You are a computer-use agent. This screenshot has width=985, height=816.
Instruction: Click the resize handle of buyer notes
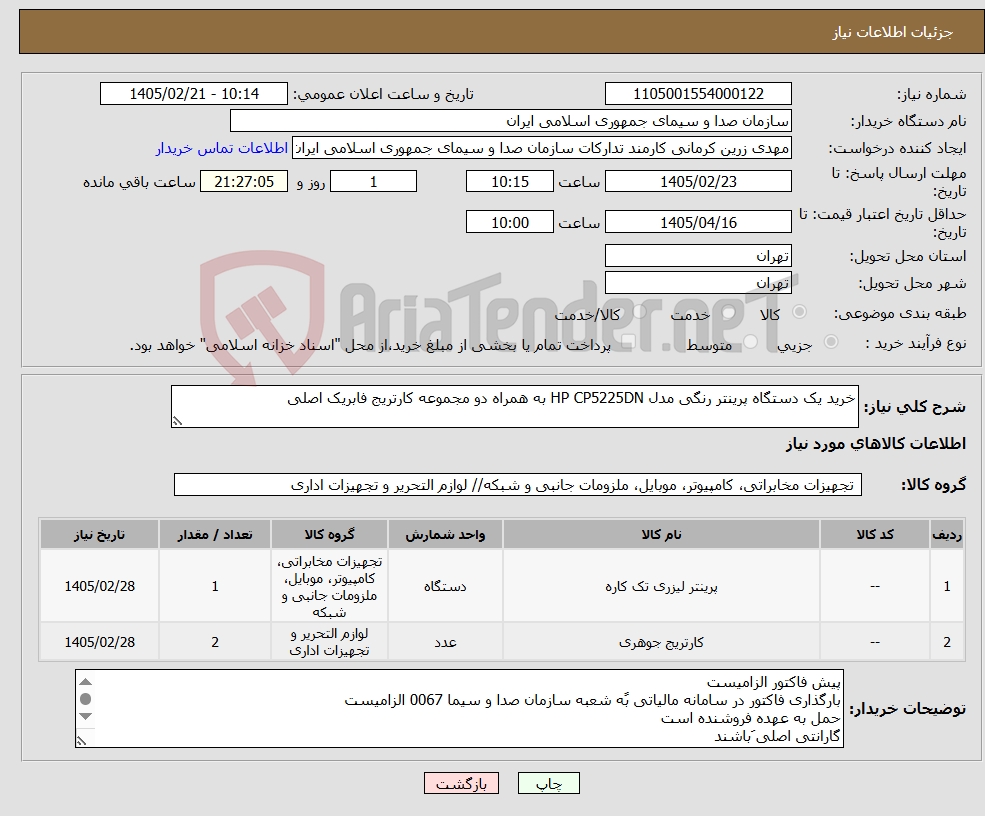pos(81,741)
